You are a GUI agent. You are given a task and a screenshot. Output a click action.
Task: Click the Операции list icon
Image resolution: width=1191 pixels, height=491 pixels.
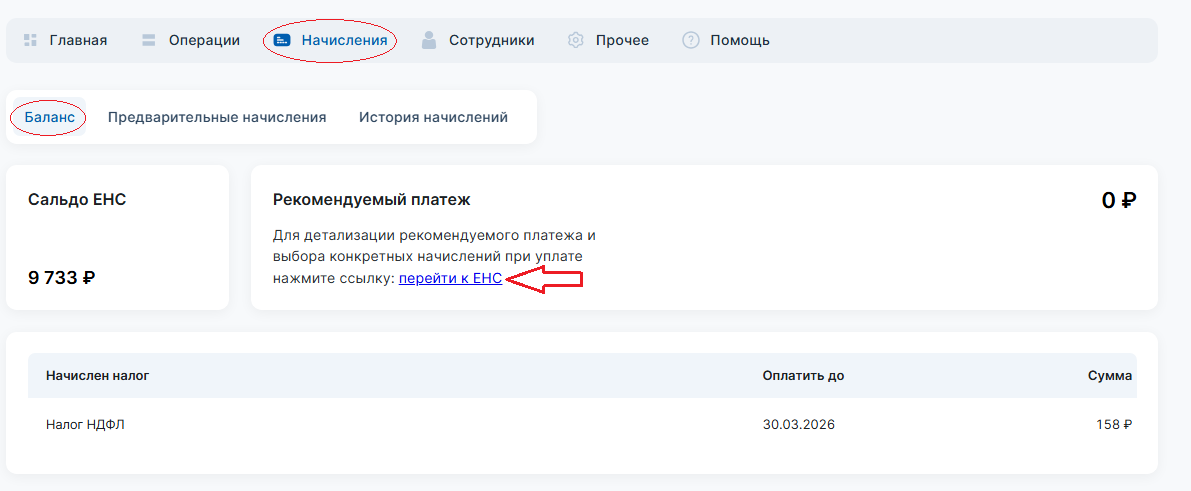pos(149,40)
